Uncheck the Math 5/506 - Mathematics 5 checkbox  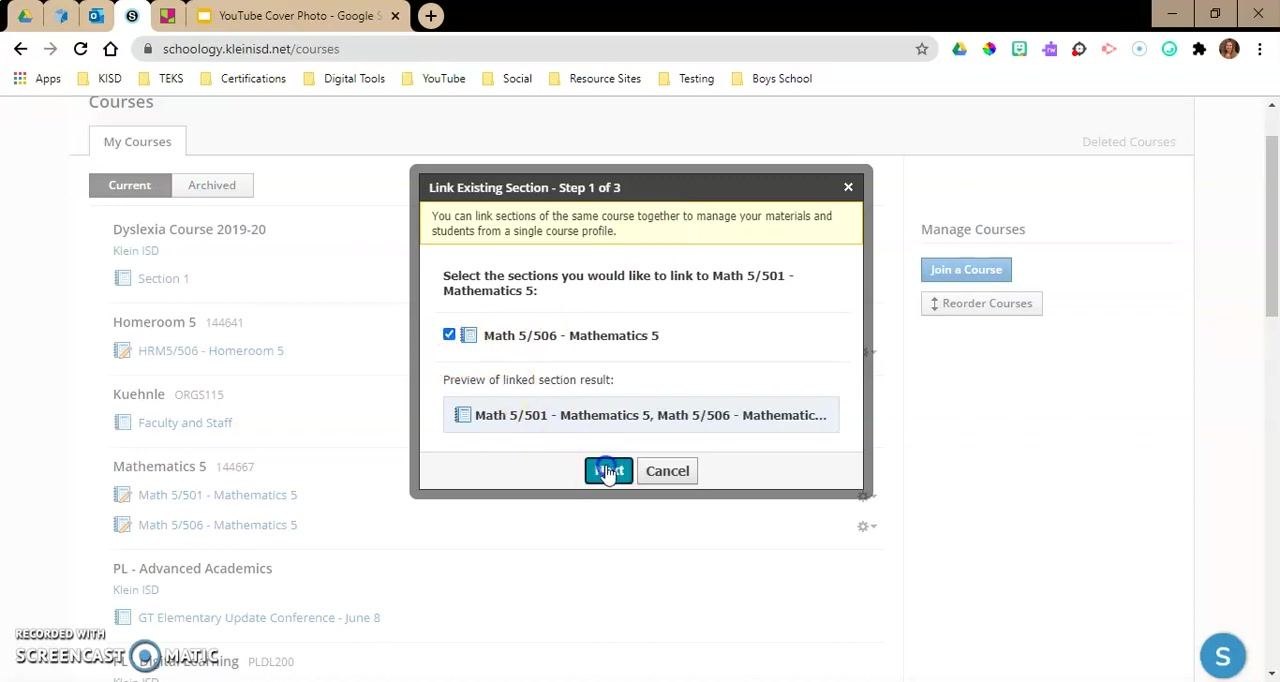(x=449, y=335)
